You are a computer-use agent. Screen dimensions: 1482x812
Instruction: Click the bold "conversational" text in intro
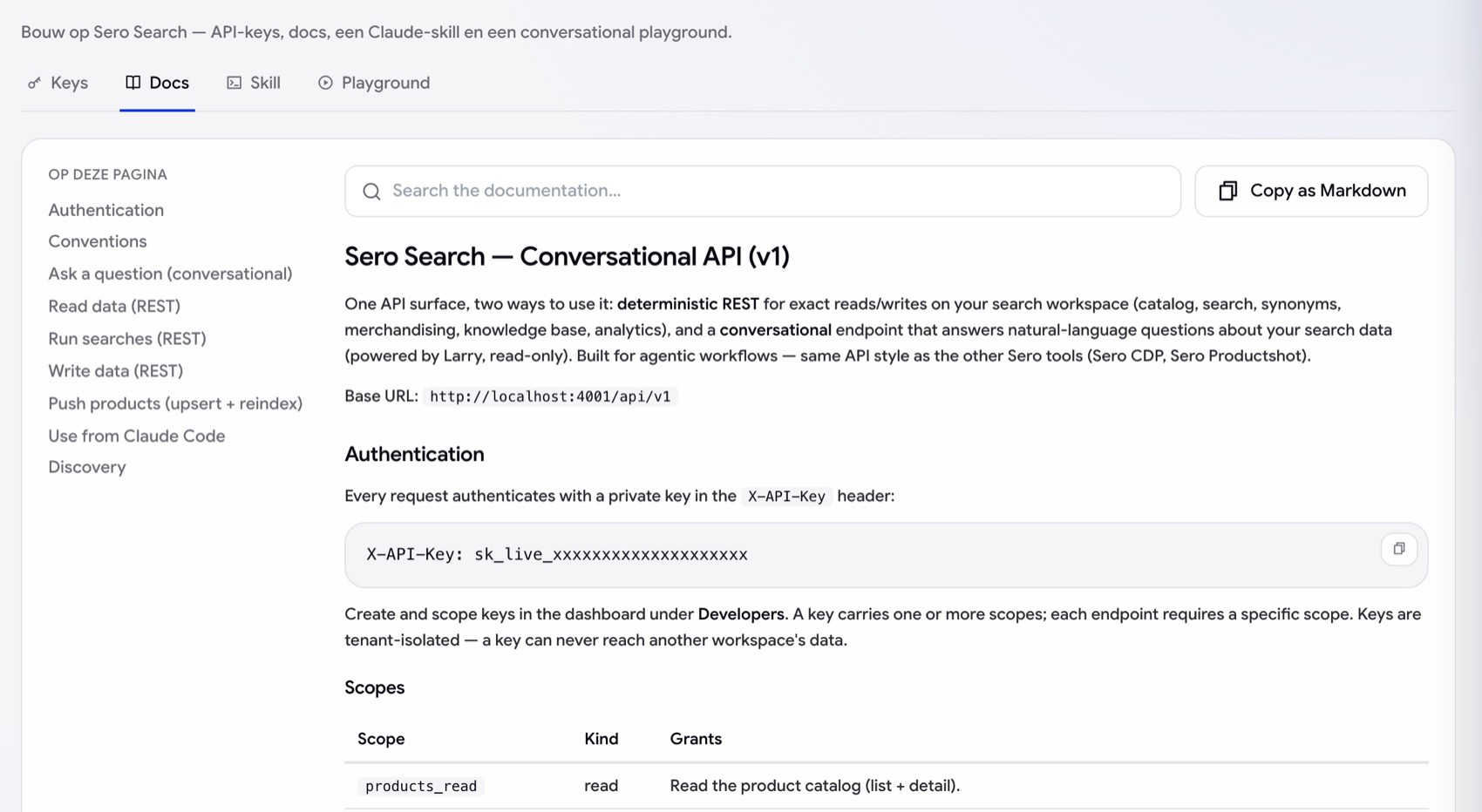[775, 330]
